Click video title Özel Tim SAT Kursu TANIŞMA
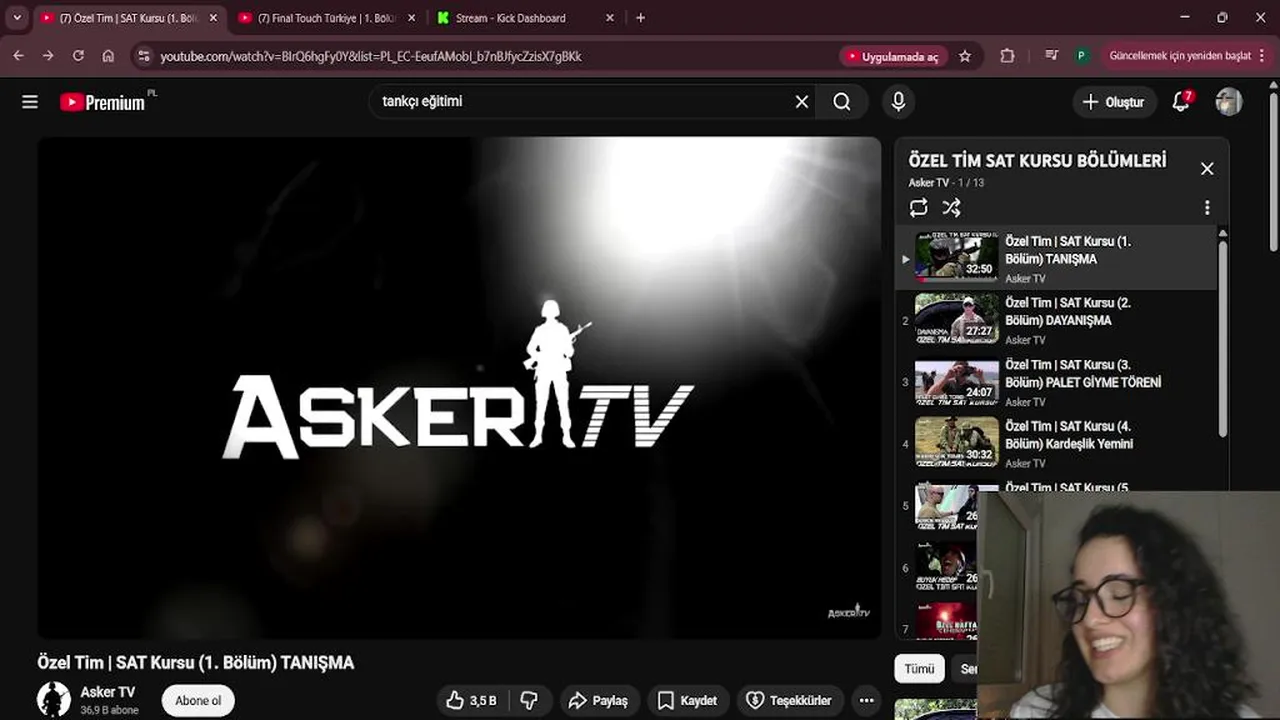Image resolution: width=1280 pixels, height=720 pixels. 196,663
